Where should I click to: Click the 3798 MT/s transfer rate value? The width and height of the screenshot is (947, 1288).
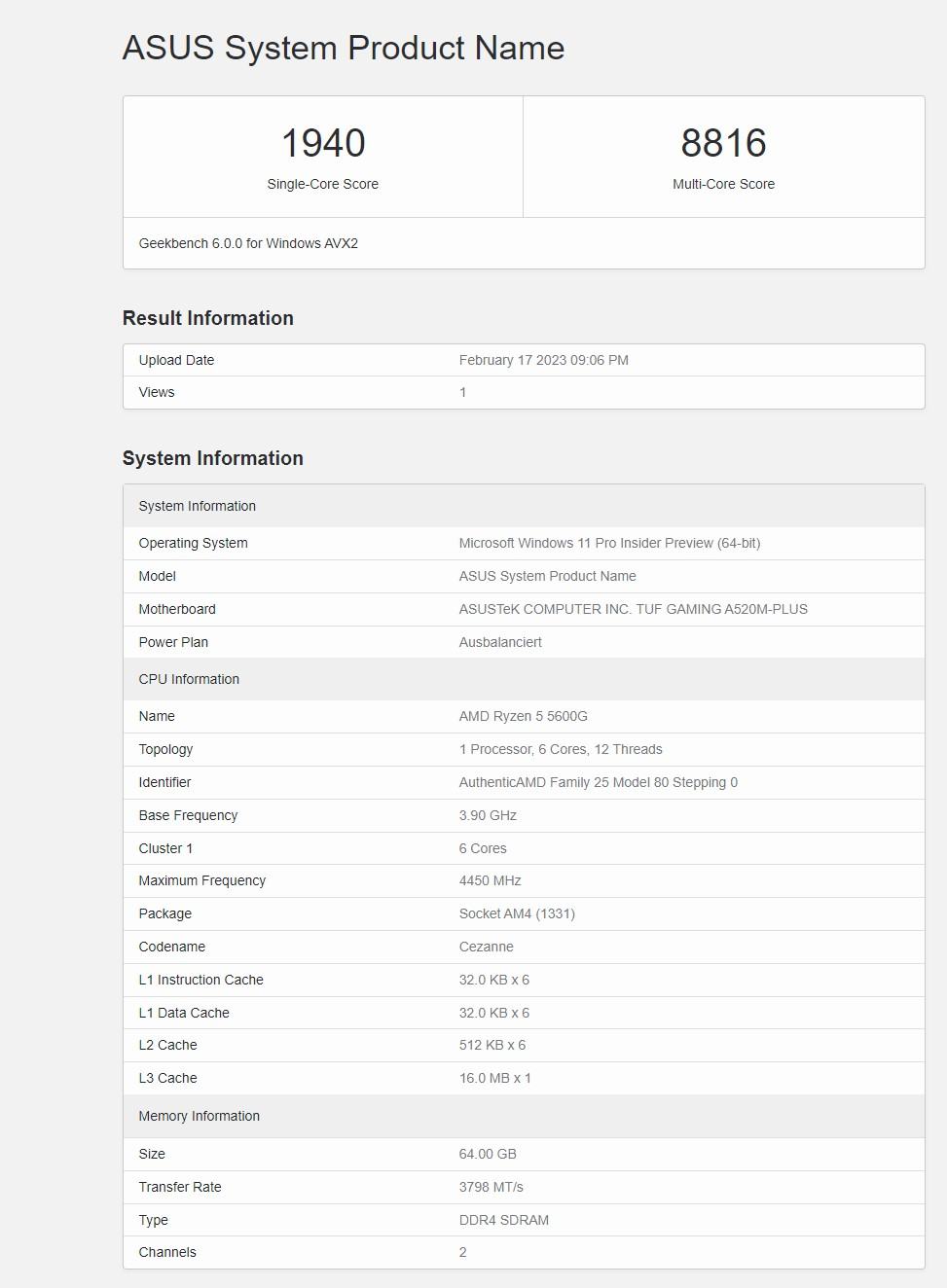(491, 1187)
